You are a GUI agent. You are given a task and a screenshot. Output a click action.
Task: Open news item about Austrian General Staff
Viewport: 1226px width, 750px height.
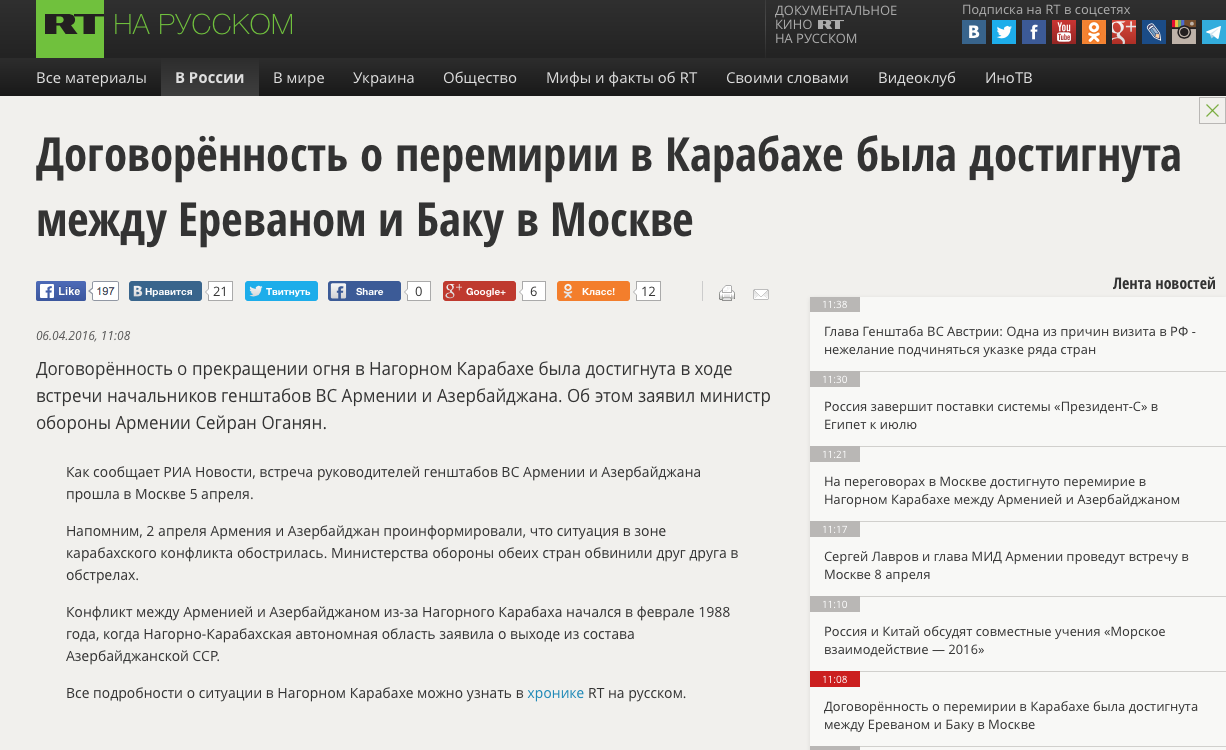coord(1009,340)
